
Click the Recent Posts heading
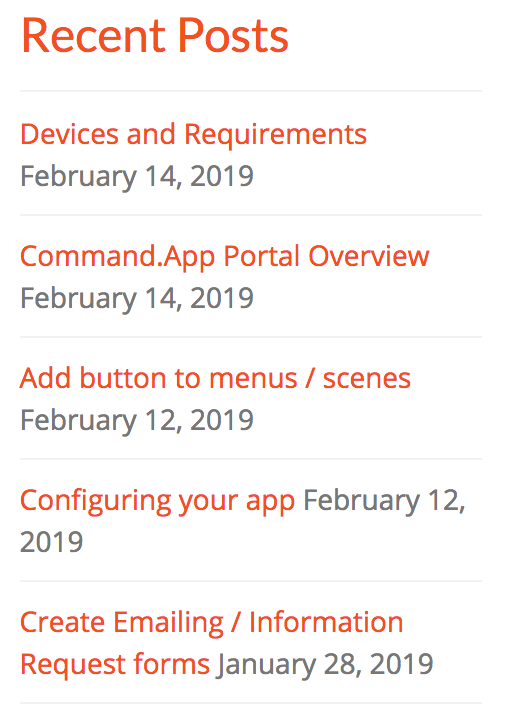(155, 36)
